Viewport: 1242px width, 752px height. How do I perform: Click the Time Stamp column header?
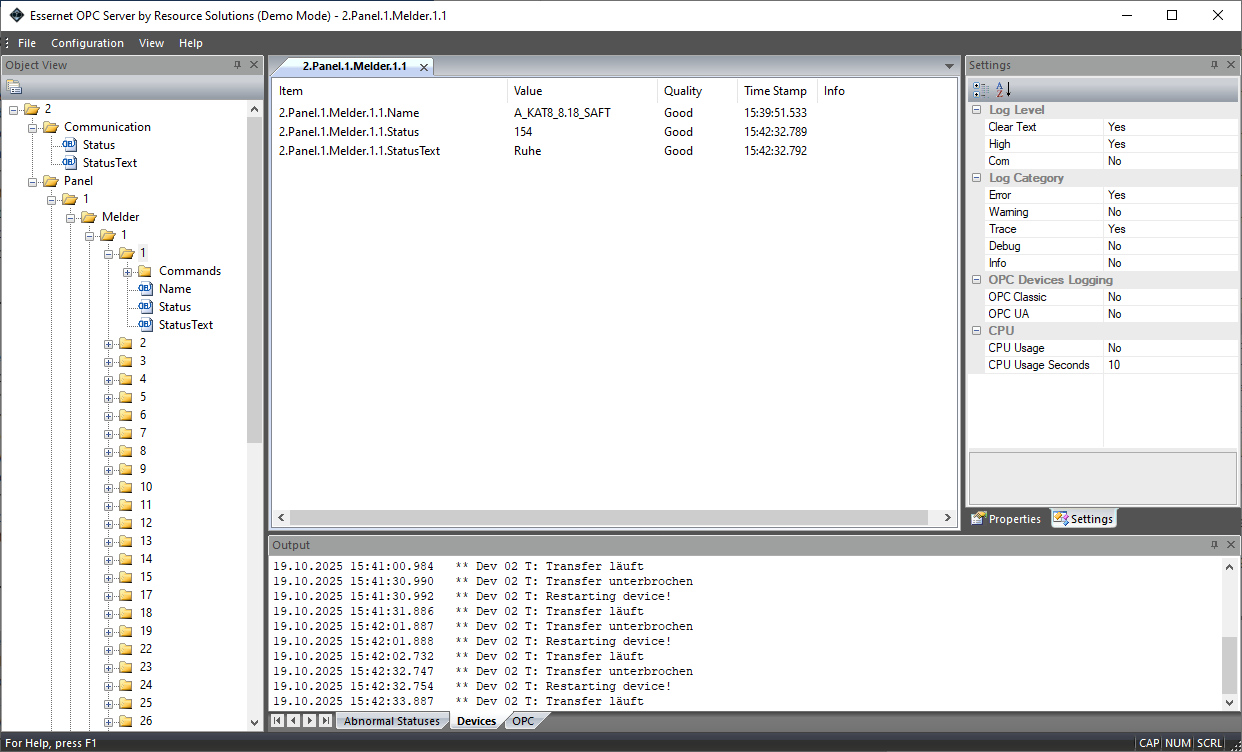click(775, 91)
